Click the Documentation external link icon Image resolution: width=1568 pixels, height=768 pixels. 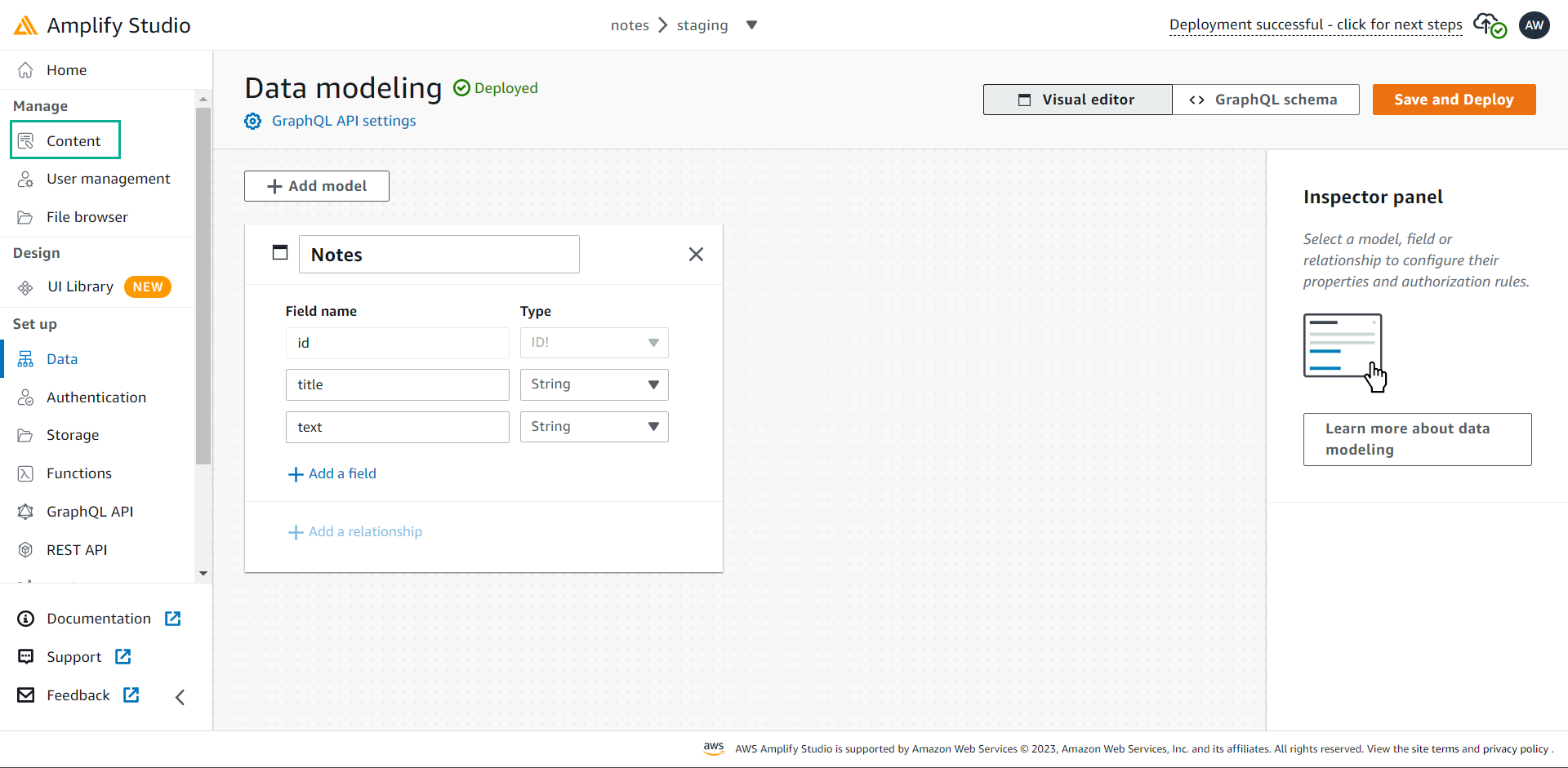(173, 619)
